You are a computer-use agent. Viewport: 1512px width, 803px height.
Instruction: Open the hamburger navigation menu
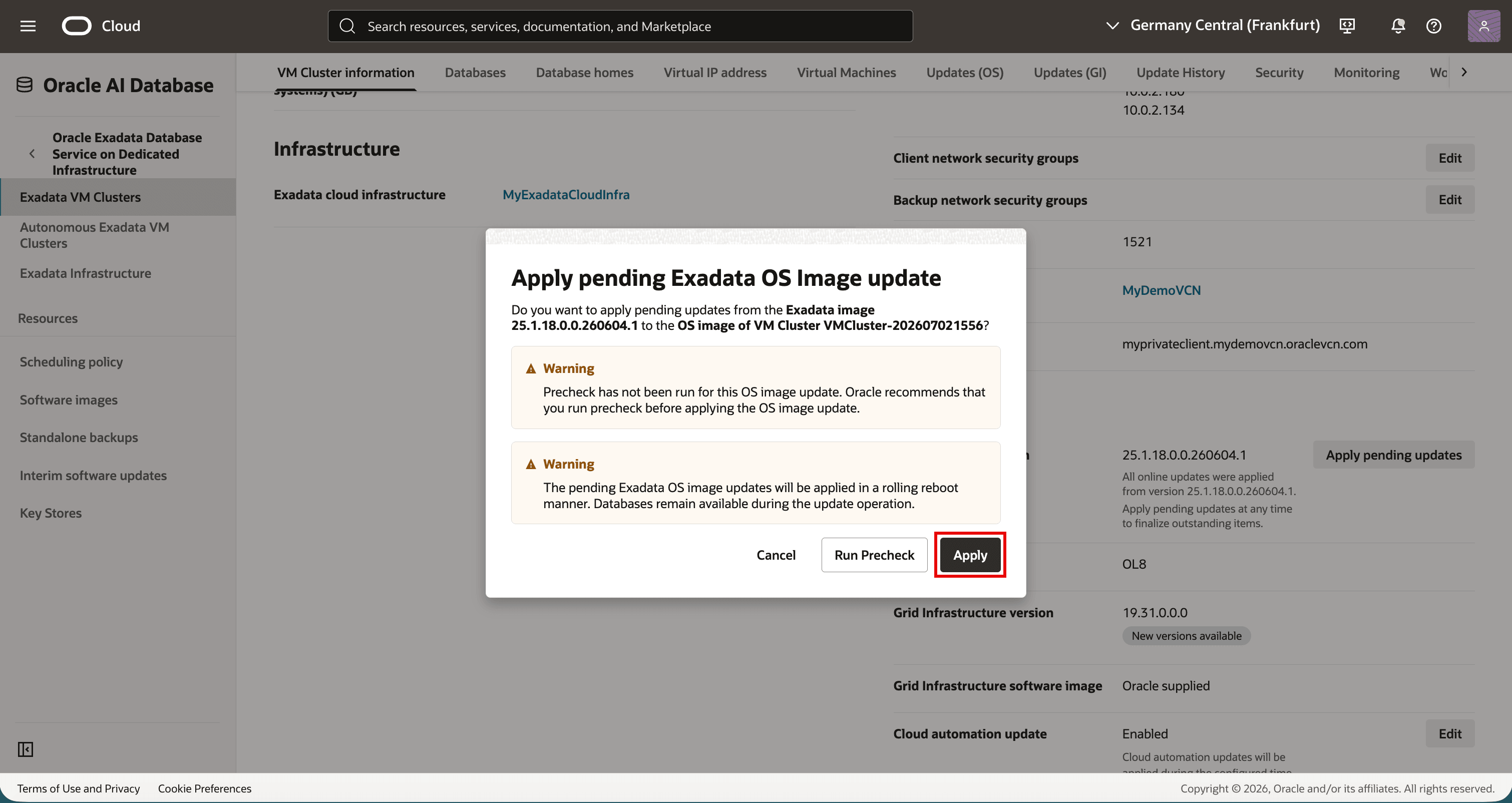28,26
